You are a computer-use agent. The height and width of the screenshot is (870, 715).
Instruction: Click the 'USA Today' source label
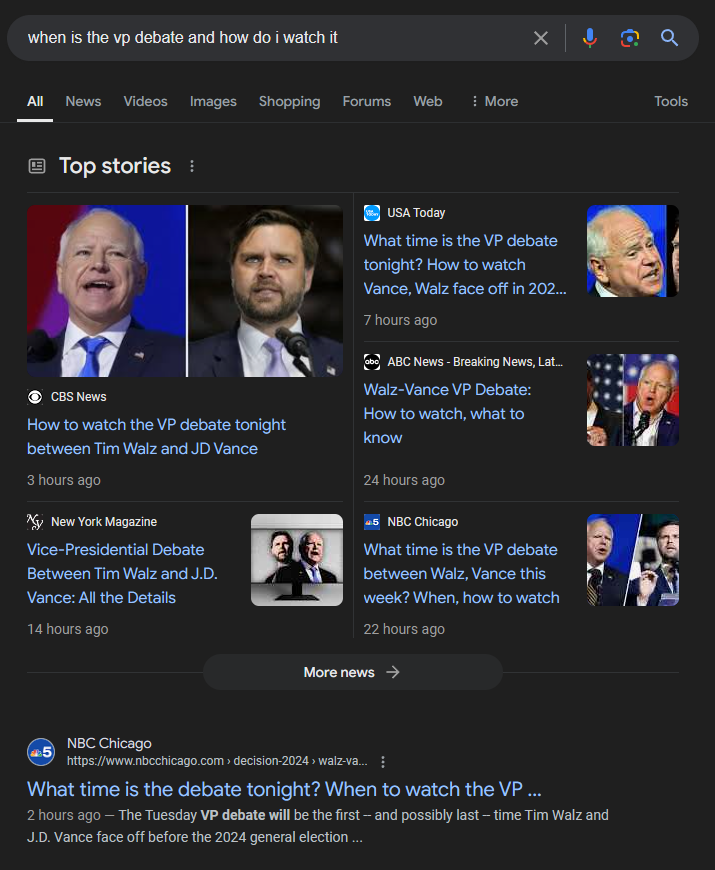point(416,213)
